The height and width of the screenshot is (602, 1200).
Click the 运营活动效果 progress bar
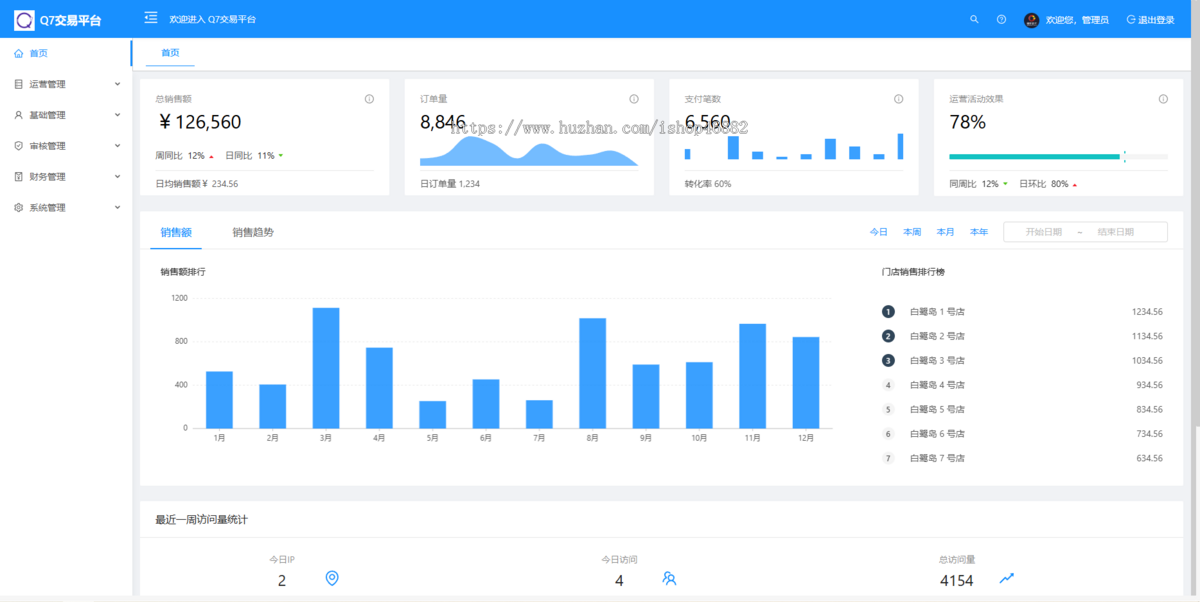coord(1058,156)
